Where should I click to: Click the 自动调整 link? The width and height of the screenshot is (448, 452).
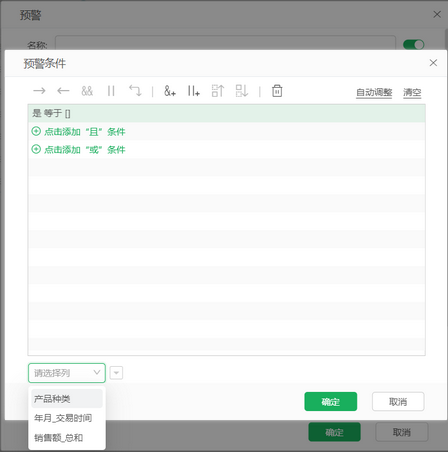[x=374, y=92]
